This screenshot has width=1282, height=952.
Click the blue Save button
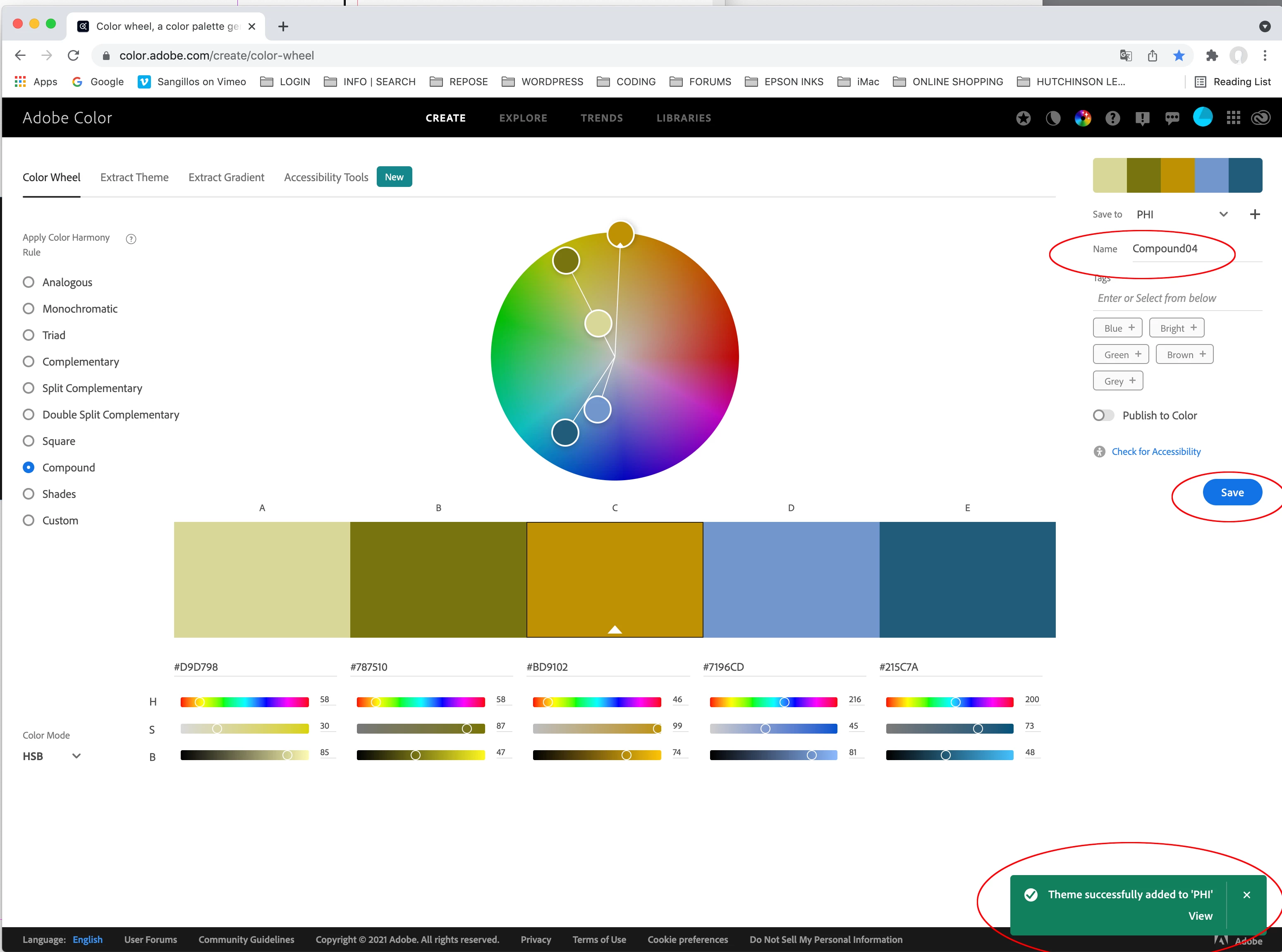tap(1232, 492)
